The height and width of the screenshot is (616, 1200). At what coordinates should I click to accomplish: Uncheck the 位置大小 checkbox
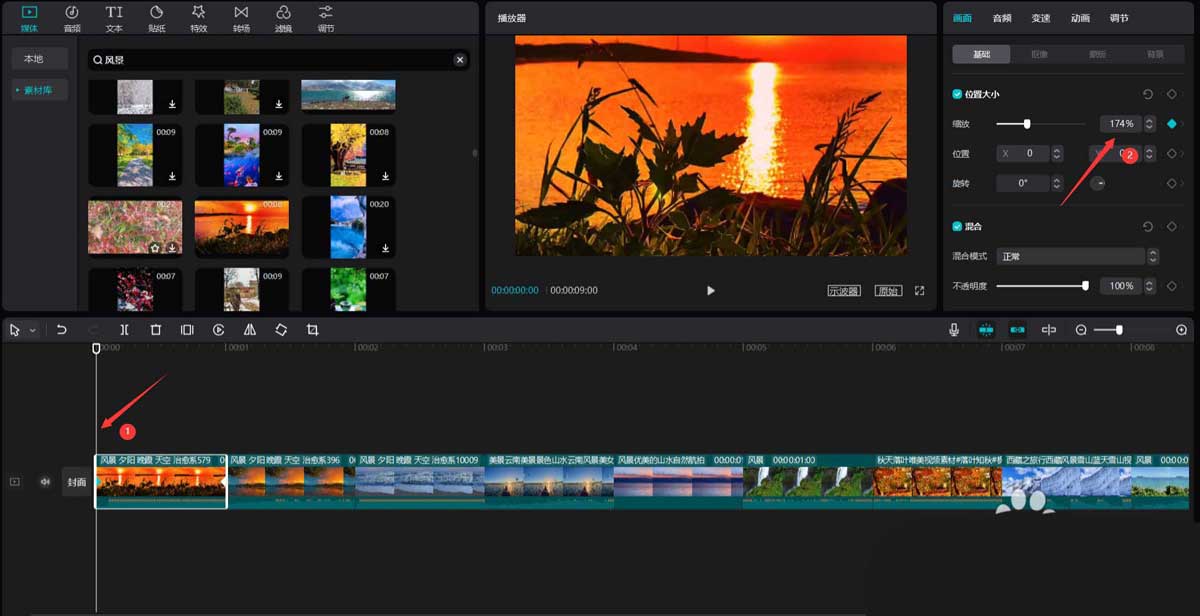(x=957, y=94)
